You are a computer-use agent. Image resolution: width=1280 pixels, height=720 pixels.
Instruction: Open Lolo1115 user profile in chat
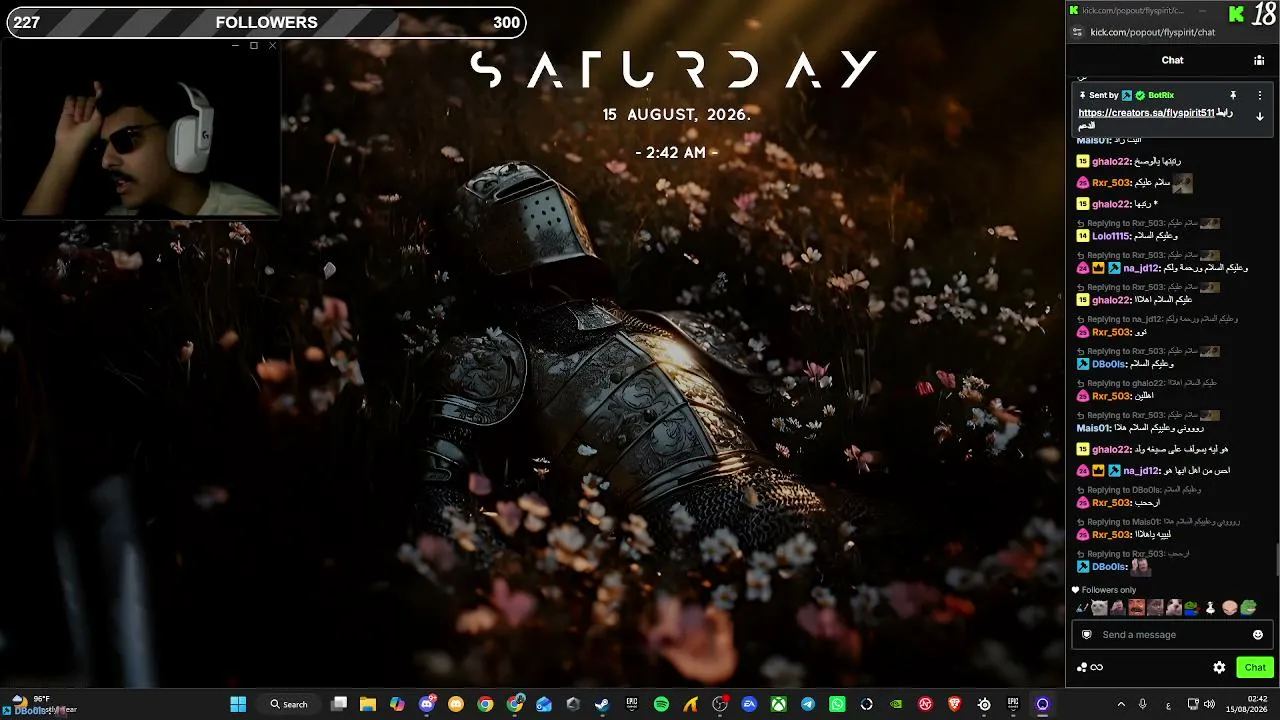[x=1111, y=236]
